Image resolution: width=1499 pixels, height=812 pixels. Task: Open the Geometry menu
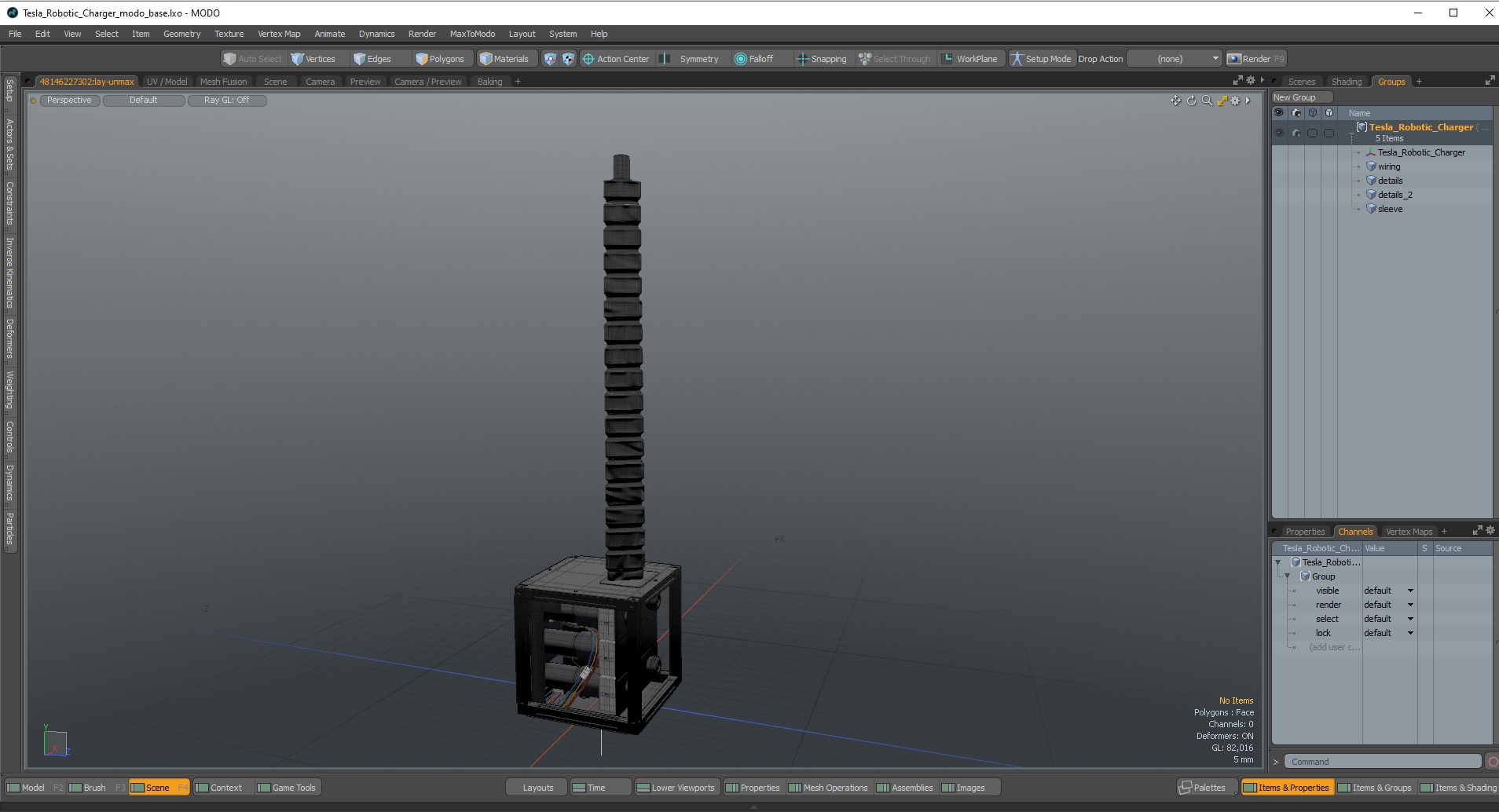tap(181, 34)
